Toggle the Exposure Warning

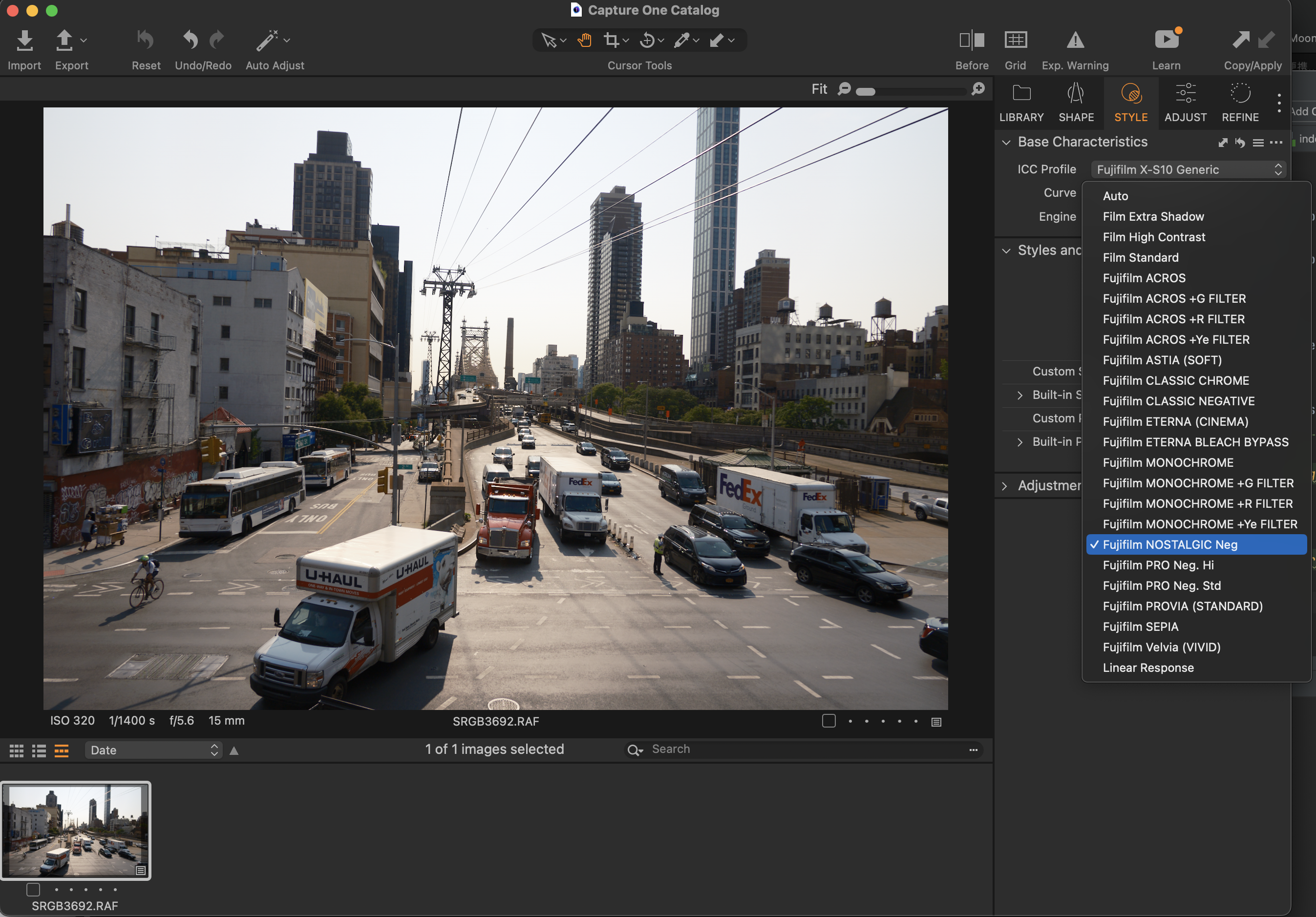click(1075, 40)
